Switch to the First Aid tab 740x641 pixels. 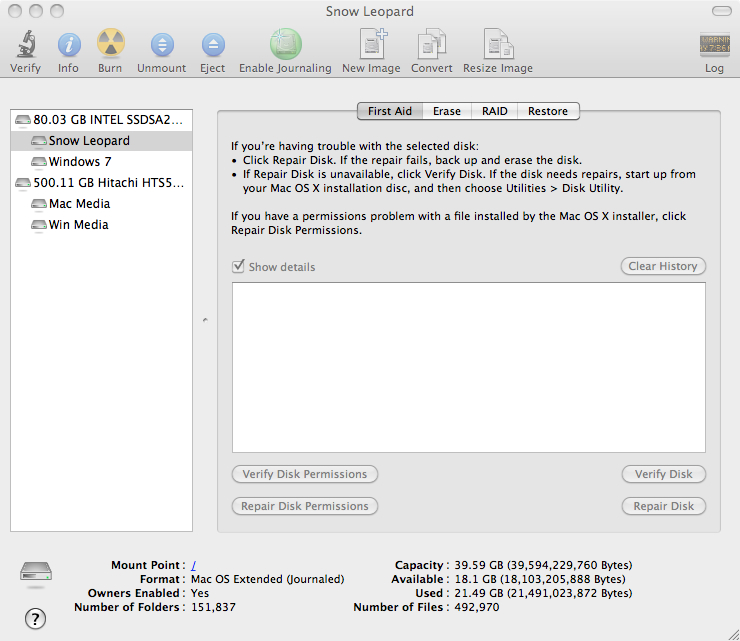(390, 111)
